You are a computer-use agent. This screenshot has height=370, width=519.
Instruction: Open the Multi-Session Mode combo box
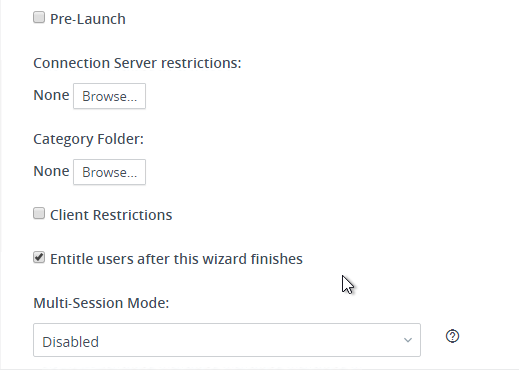coord(227,340)
